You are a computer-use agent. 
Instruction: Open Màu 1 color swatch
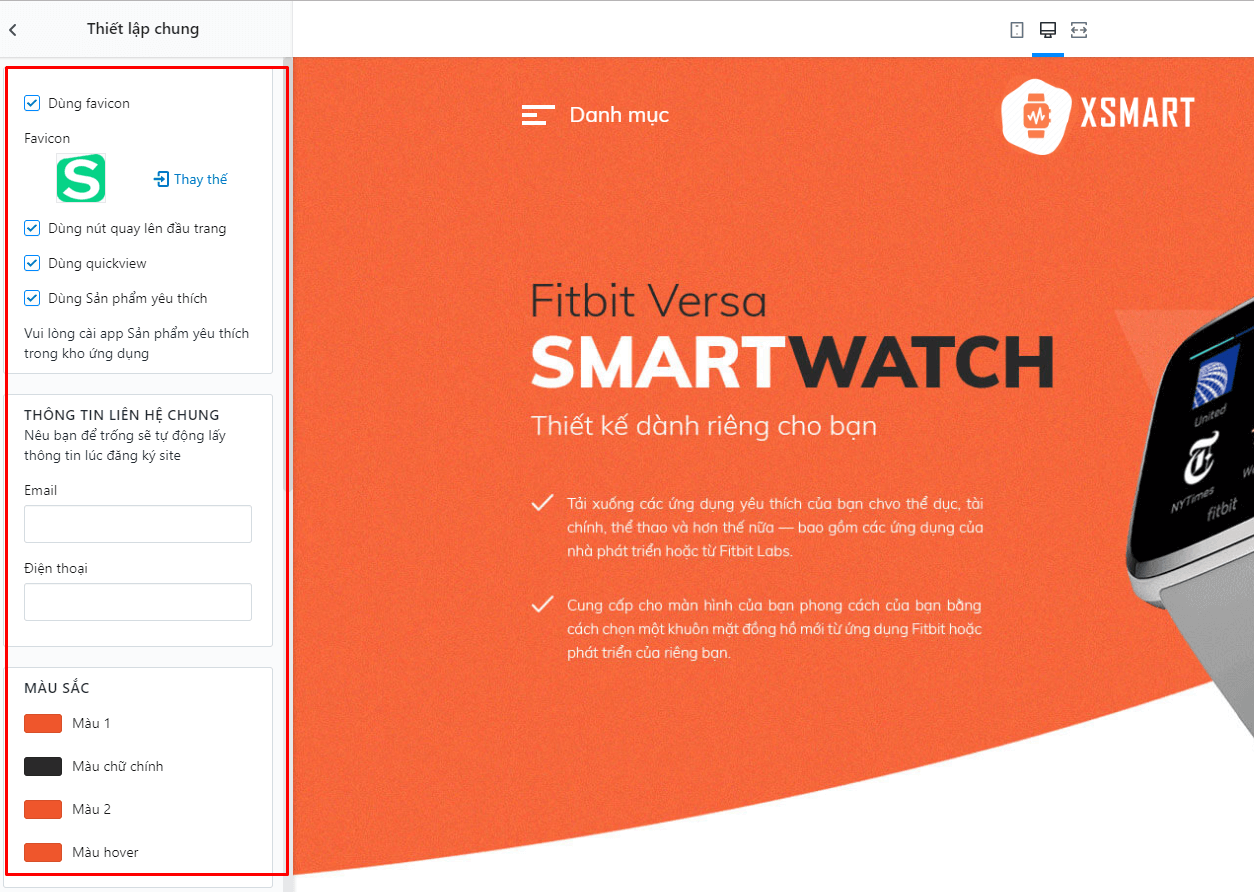(x=43, y=723)
